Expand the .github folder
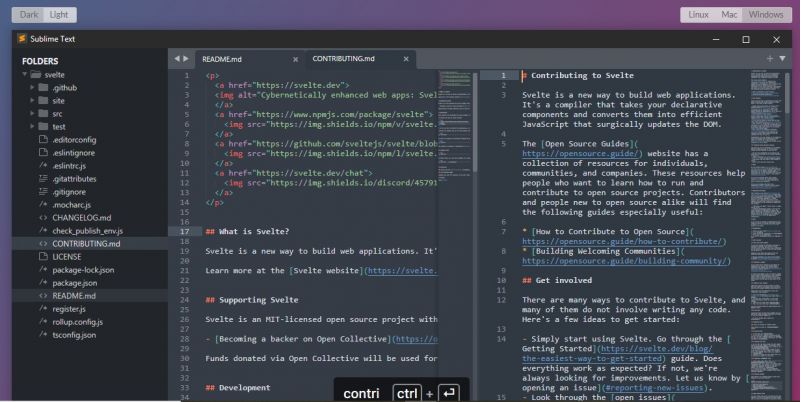Viewport: 800px width, 402px height. click(32, 87)
